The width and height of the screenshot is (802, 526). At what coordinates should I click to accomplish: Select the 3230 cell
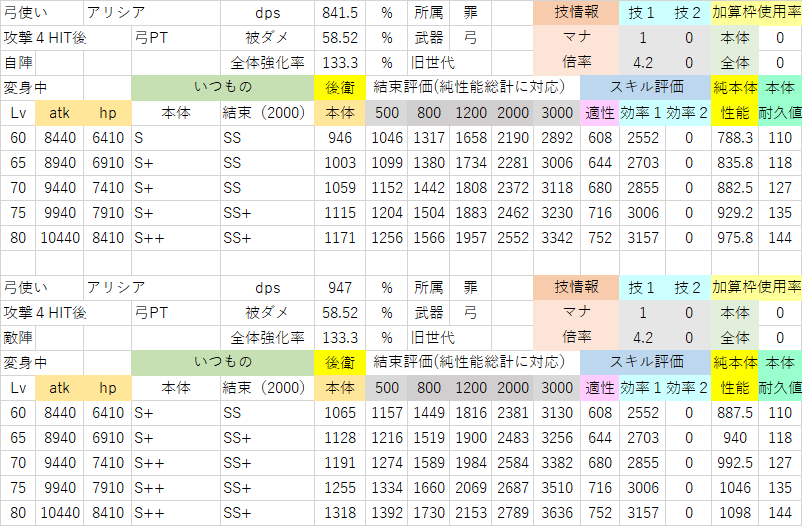coord(556,213)
